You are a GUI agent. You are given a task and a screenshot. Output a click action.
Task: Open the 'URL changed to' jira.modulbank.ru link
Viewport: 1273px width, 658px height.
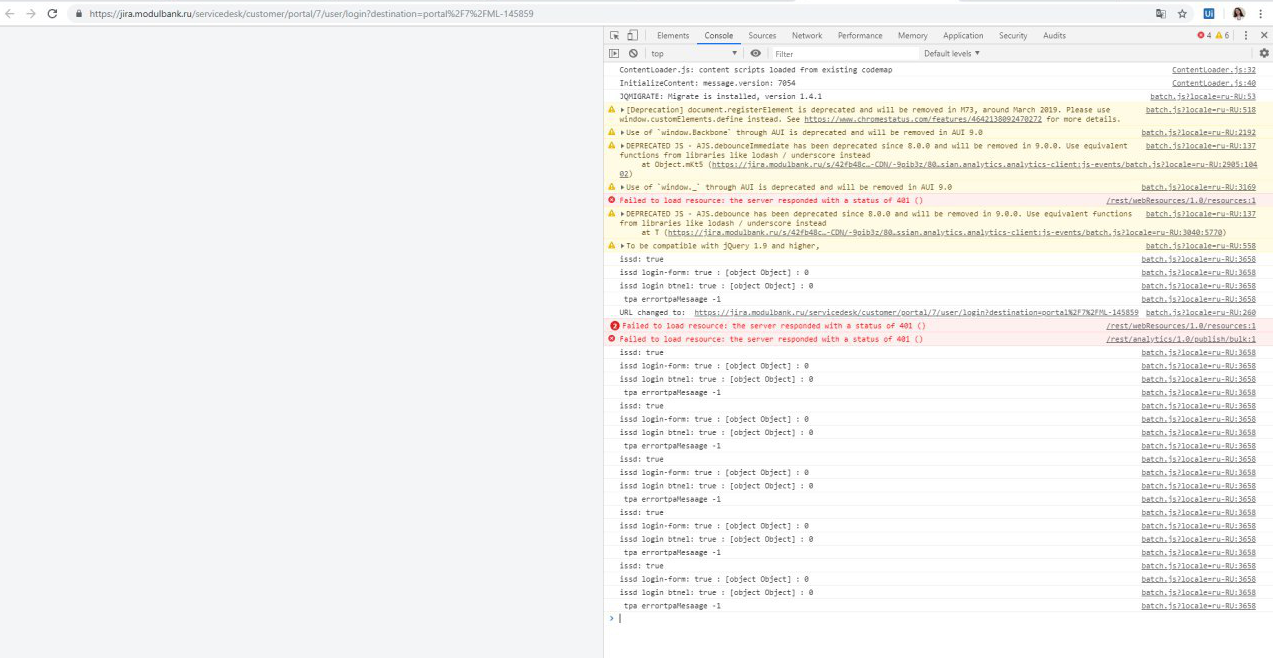pyautogui.click(x=916, y=312)
